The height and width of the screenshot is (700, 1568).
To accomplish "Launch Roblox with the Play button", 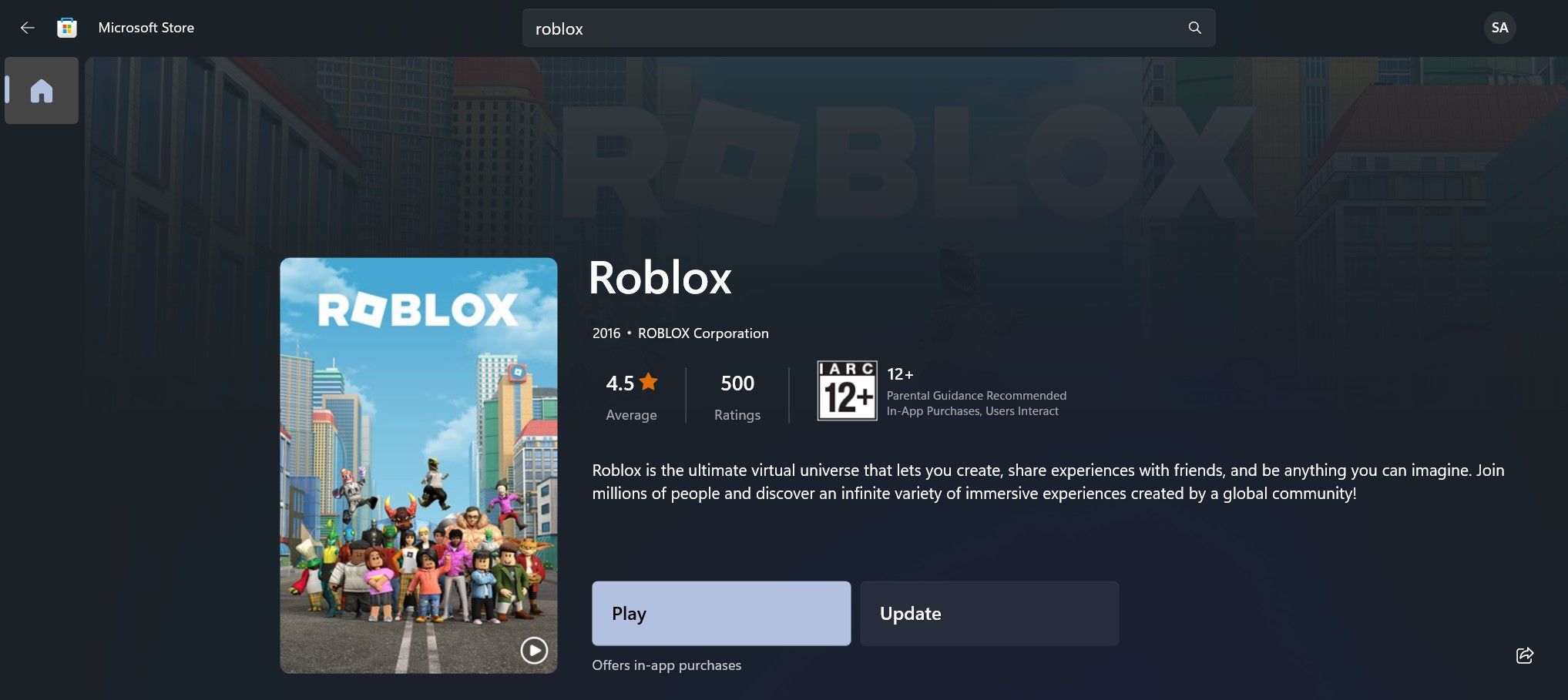I will [720, 613].
